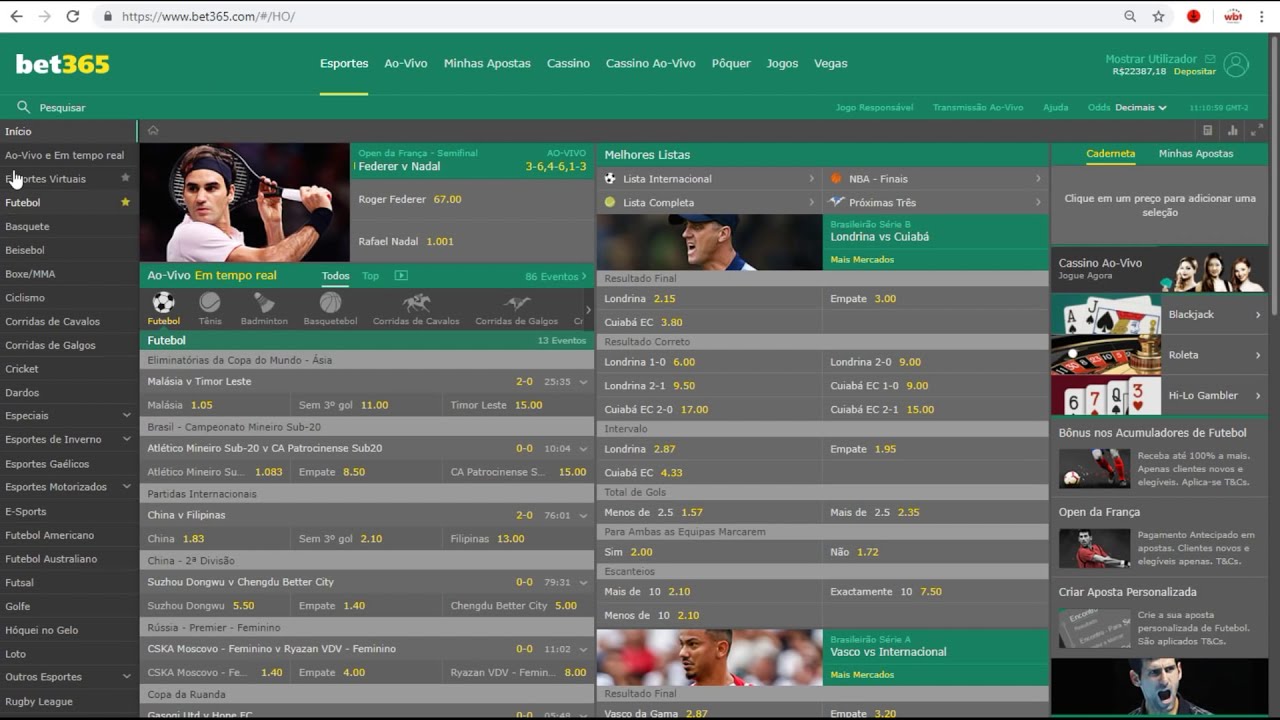
Task: Toggle favorite star for Futebol
Action: pos(125,202)
